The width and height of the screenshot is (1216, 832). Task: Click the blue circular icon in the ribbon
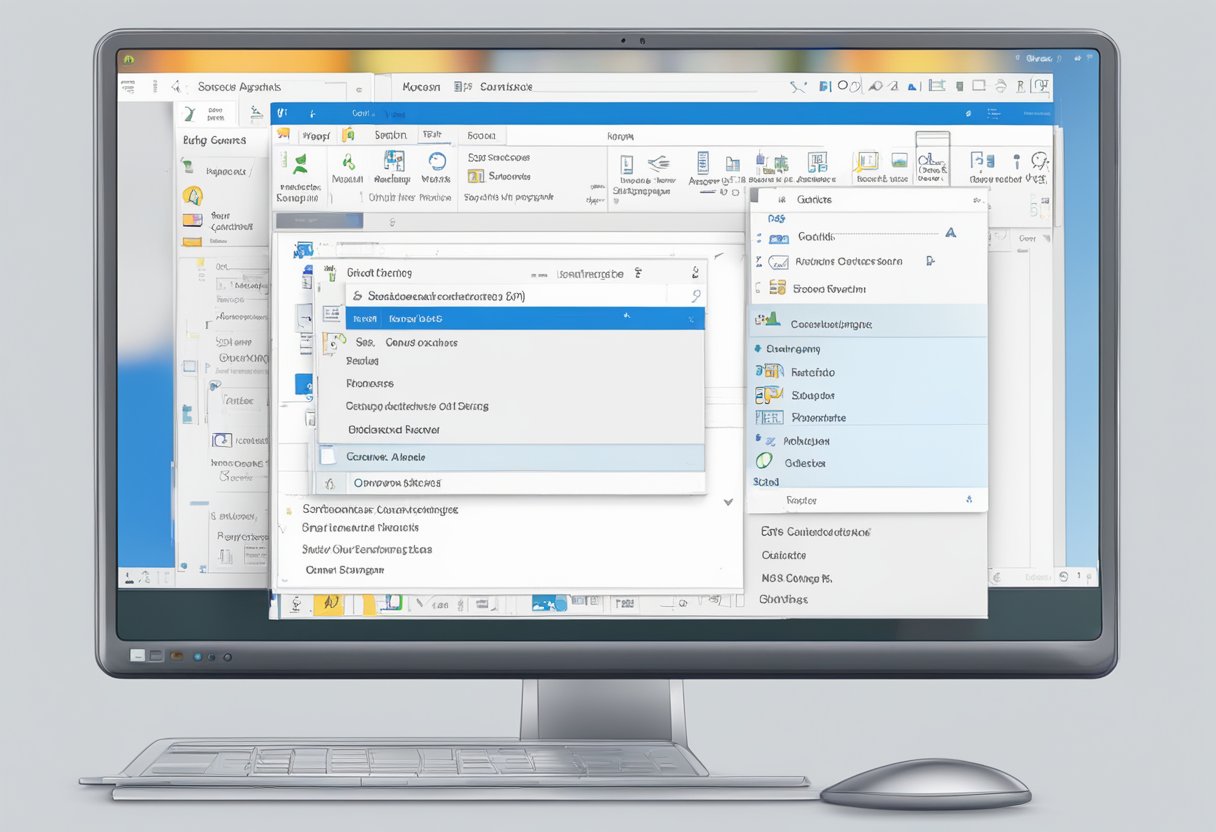pos(437,162)
